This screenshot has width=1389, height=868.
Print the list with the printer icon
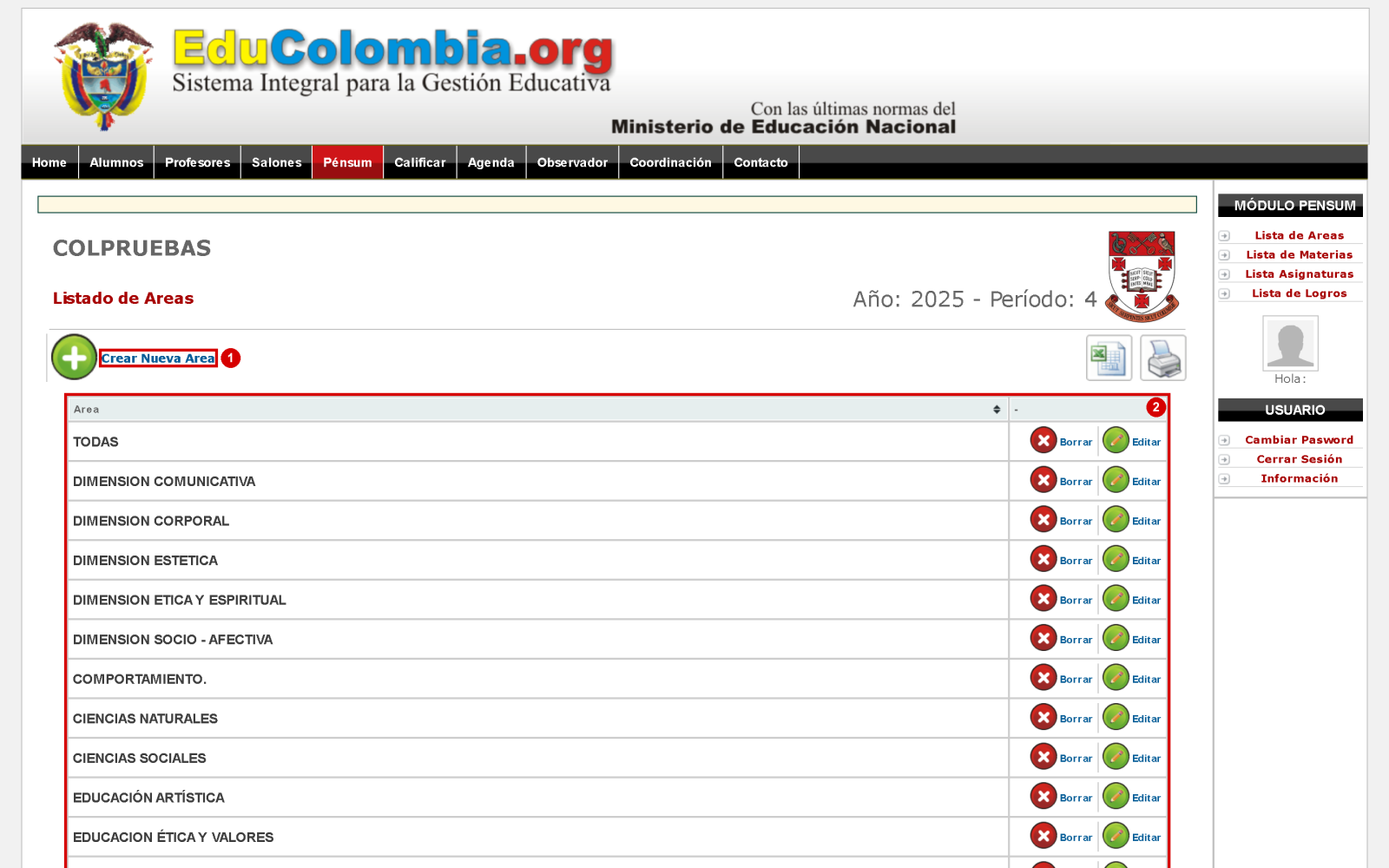pyautogui.click(x=1163, y=358)
